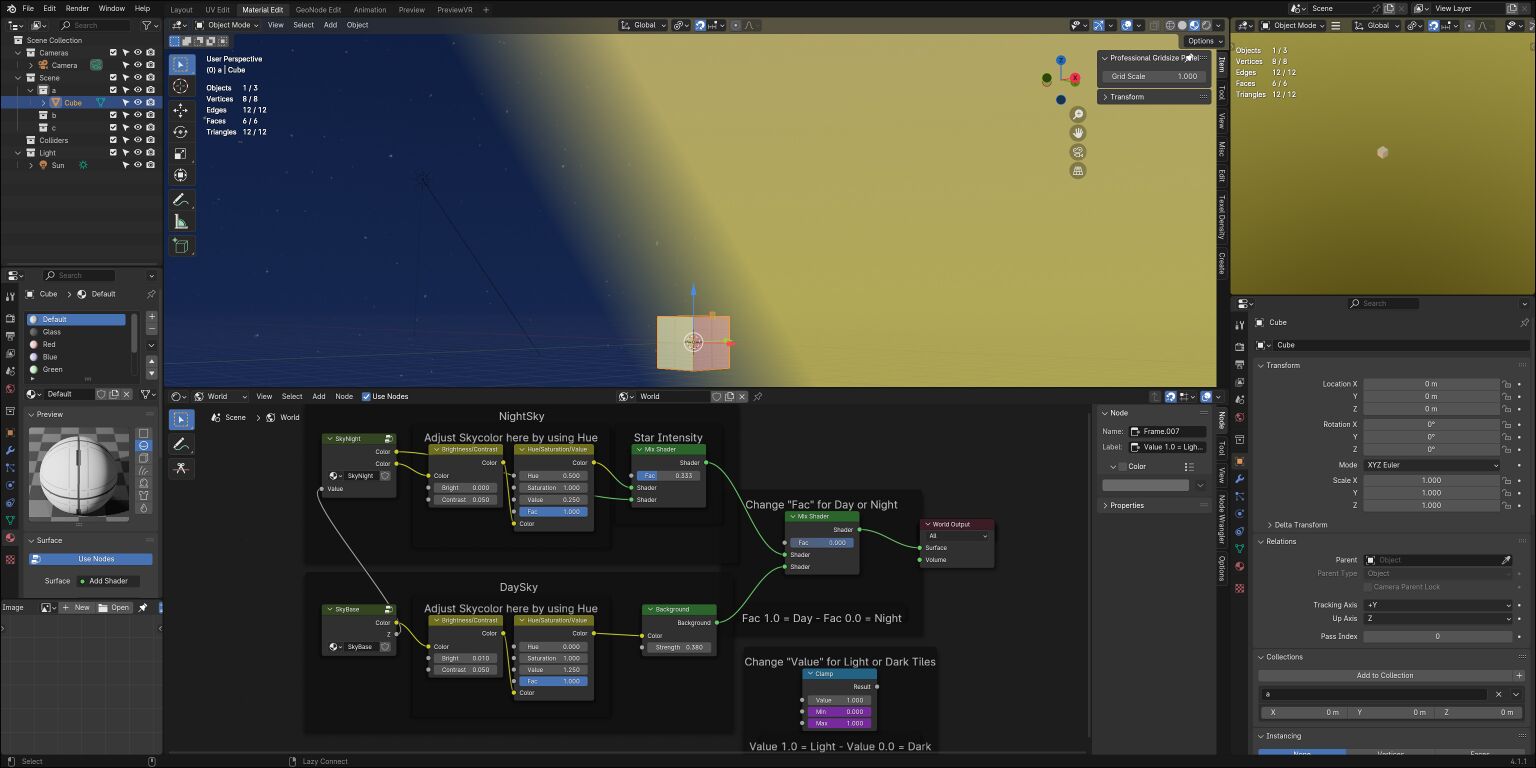Enable the Use Nodes checkbox in the shader editor
Viewport: 1536px width, 768px height.
pos(366,396)
